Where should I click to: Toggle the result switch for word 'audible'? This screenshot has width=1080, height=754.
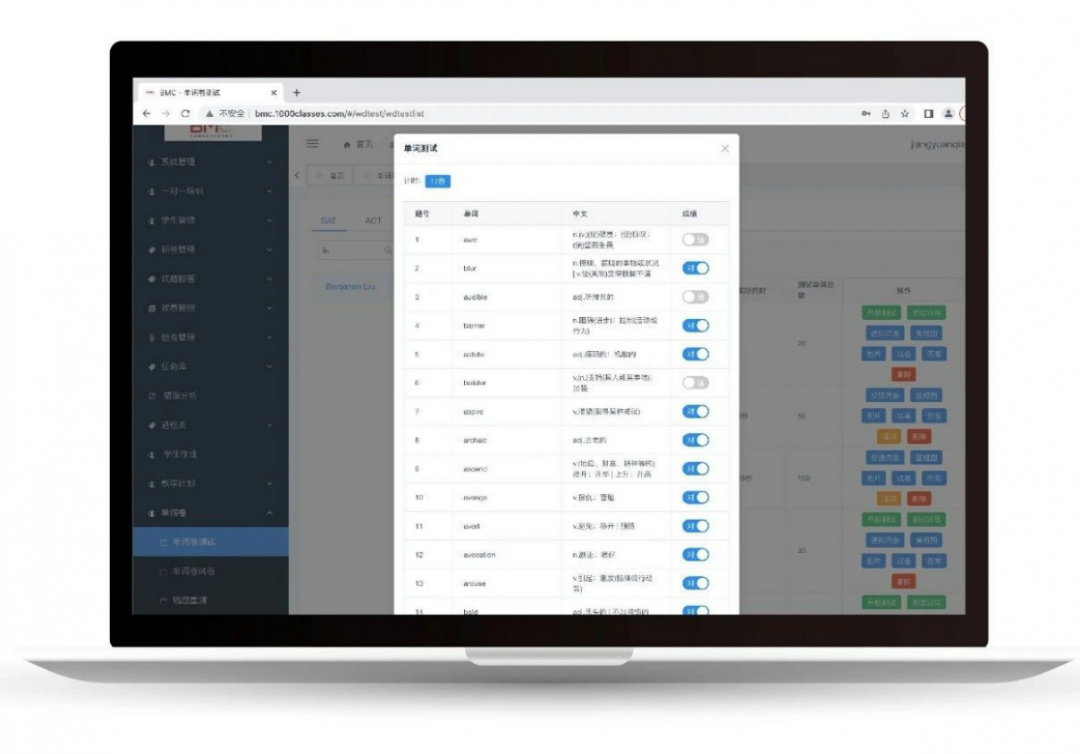click(x=695, y=297)
